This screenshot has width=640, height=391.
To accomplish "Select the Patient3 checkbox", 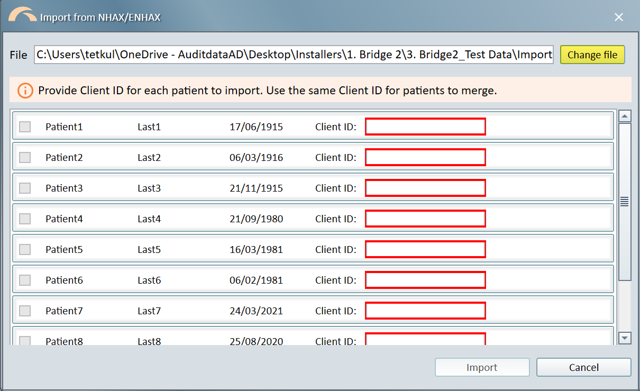I will coord(25,188).
